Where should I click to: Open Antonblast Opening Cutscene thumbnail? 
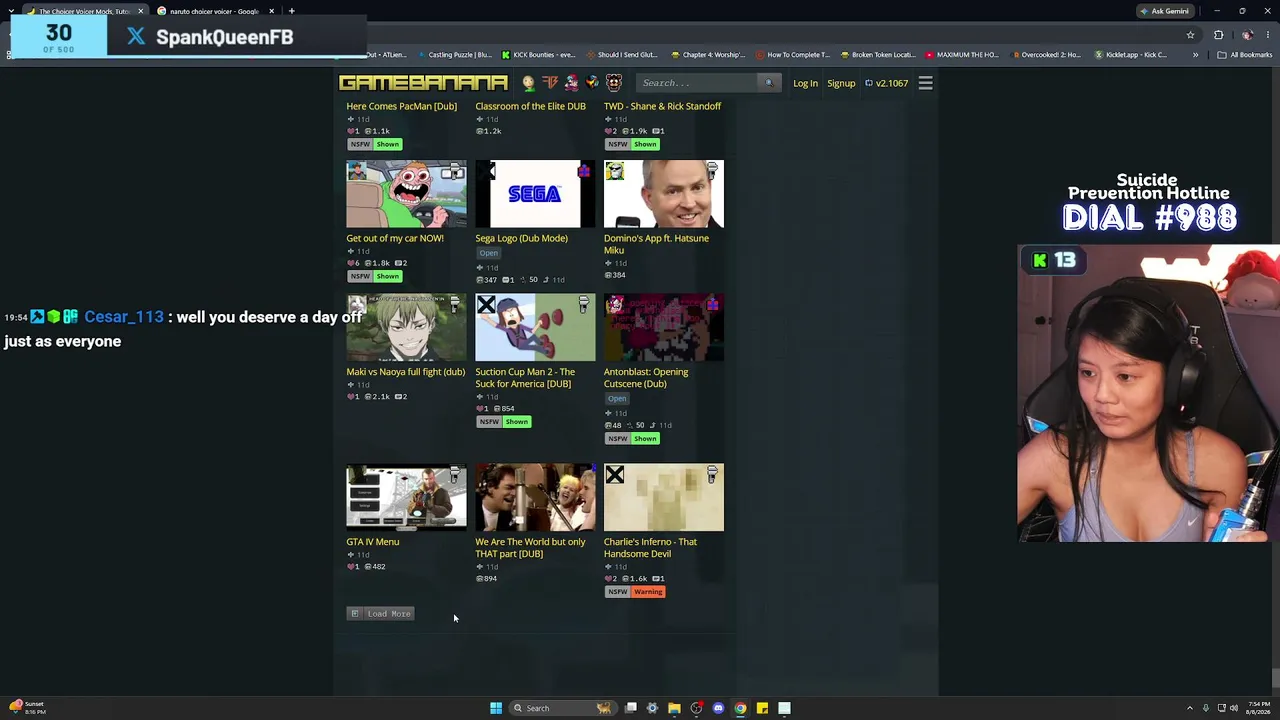coord(664,327)
